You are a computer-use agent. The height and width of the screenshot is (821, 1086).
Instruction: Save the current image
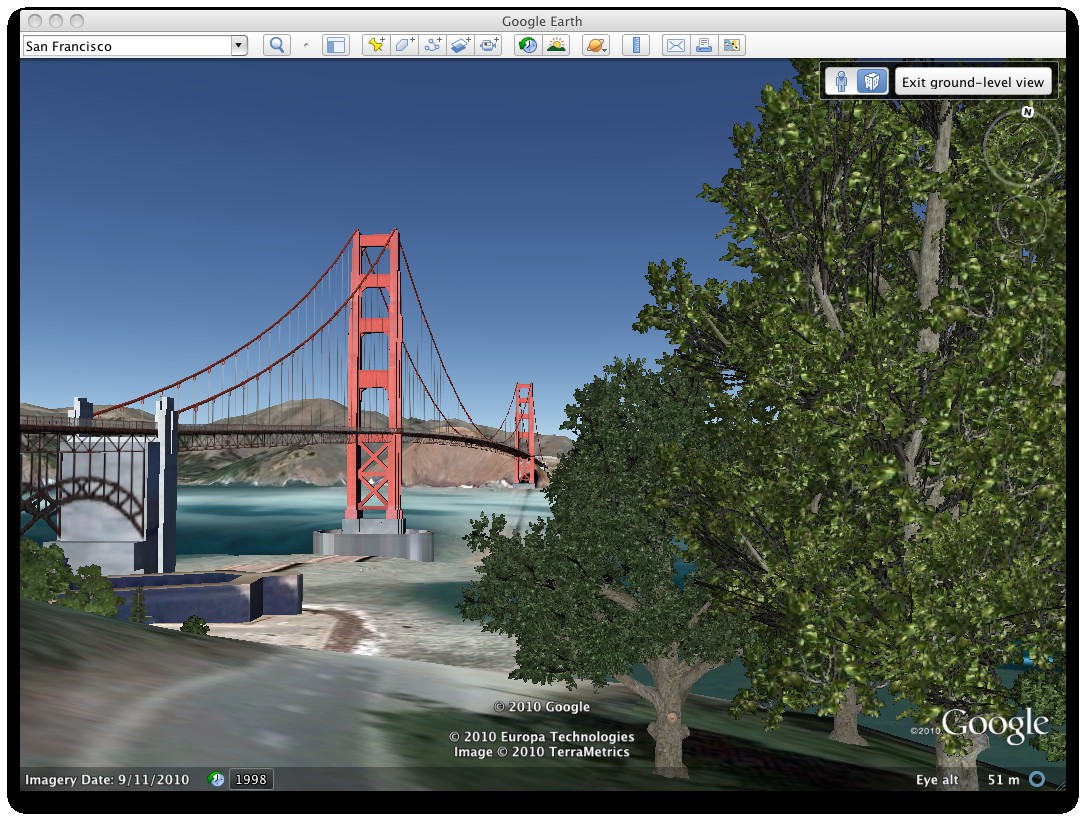732,45
